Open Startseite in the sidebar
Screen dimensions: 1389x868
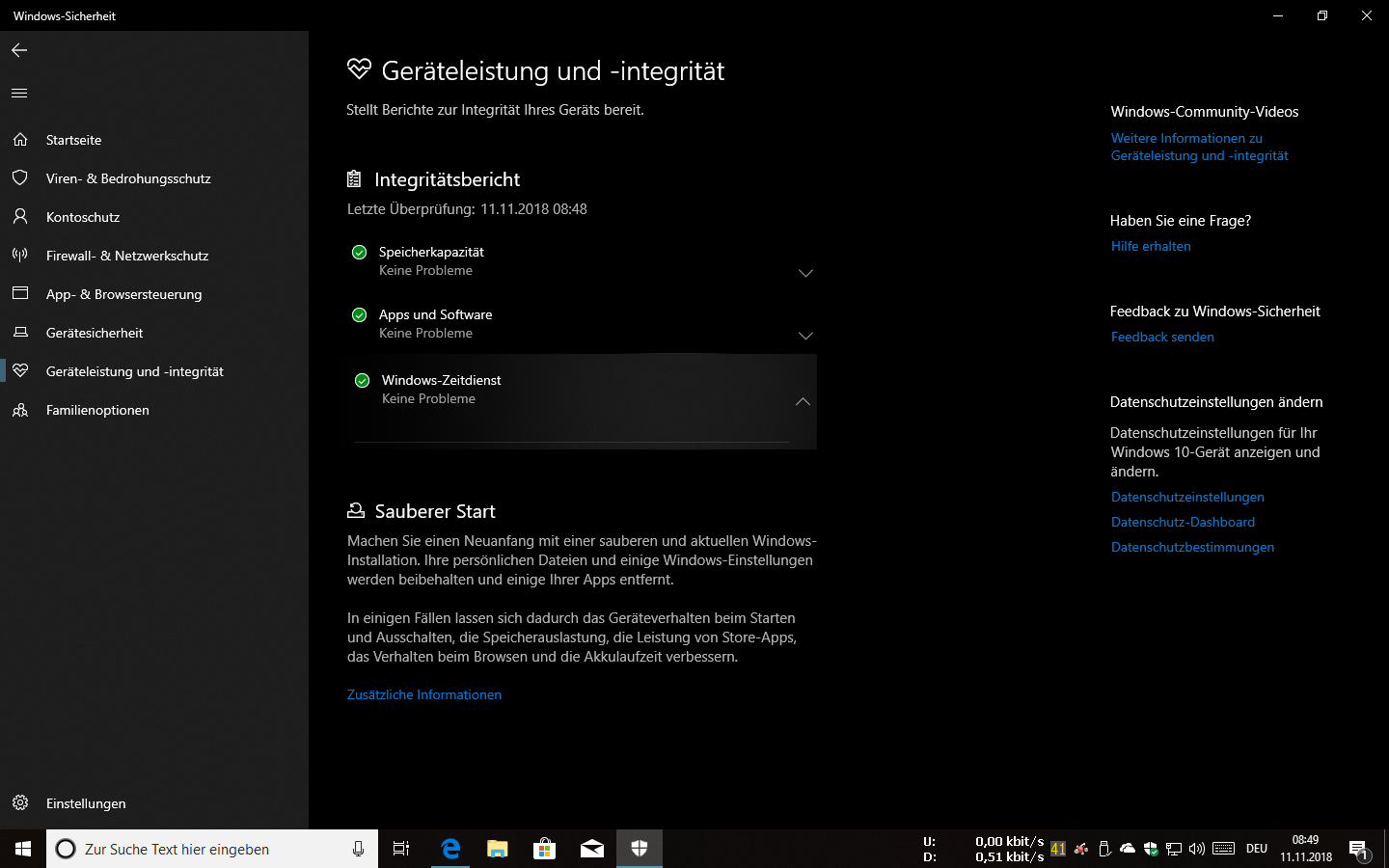click(154, 140)
